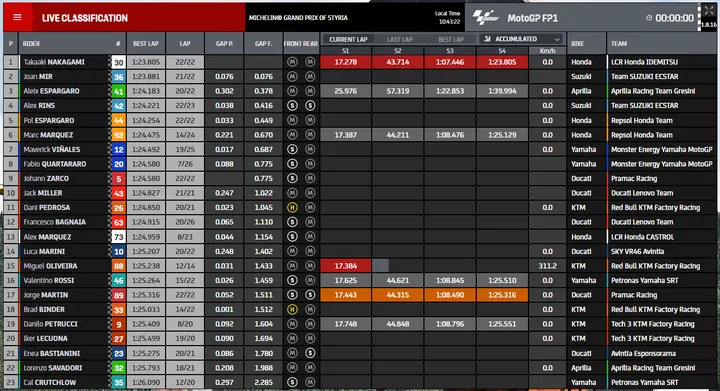
Task: Click Oliveira's S2 sector progress bar
Action: (x=381, y=266)
